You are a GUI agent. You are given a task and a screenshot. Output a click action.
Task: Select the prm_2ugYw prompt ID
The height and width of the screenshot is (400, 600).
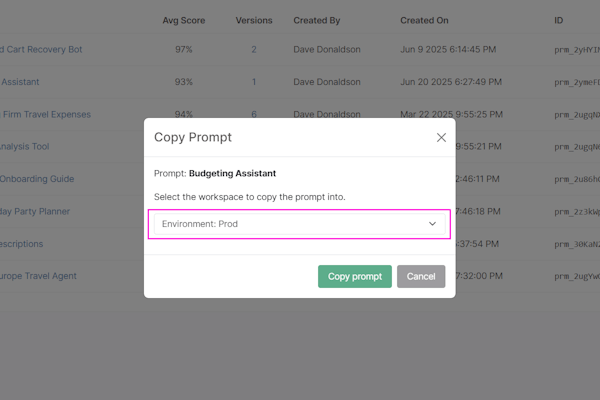pyautogui.click(x=577, y=276)
